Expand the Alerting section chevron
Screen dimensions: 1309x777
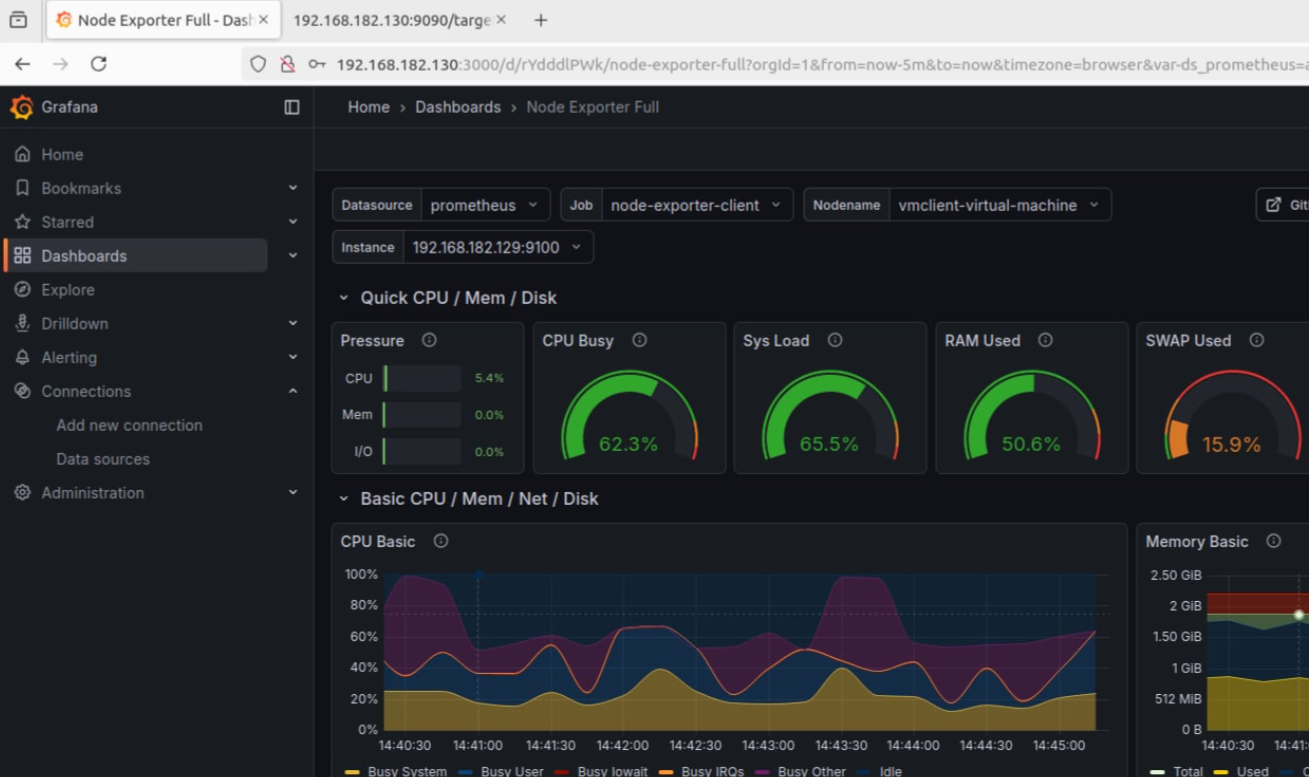click(293, 357)
